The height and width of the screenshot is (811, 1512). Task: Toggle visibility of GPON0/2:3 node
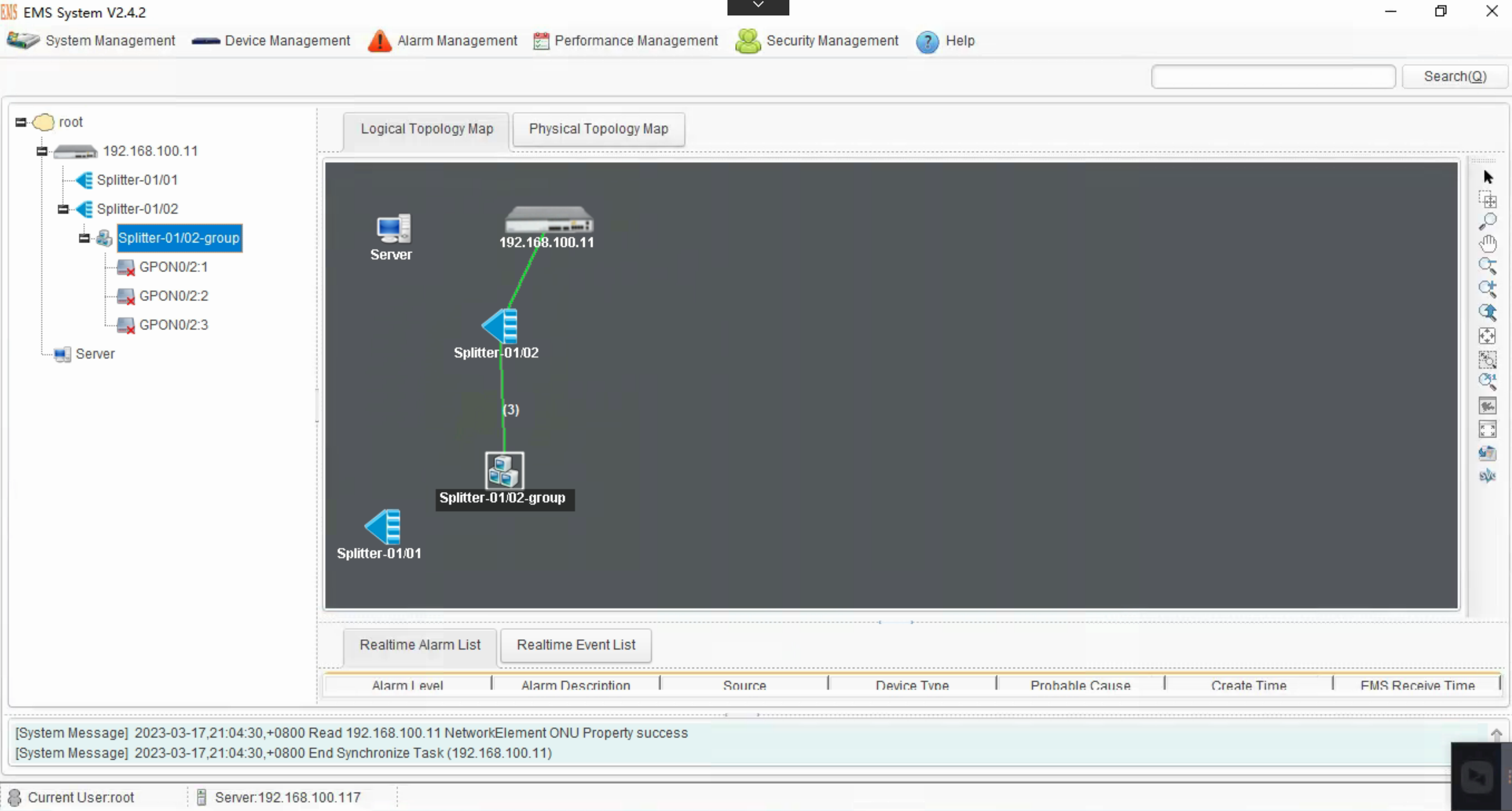(173, 324)
